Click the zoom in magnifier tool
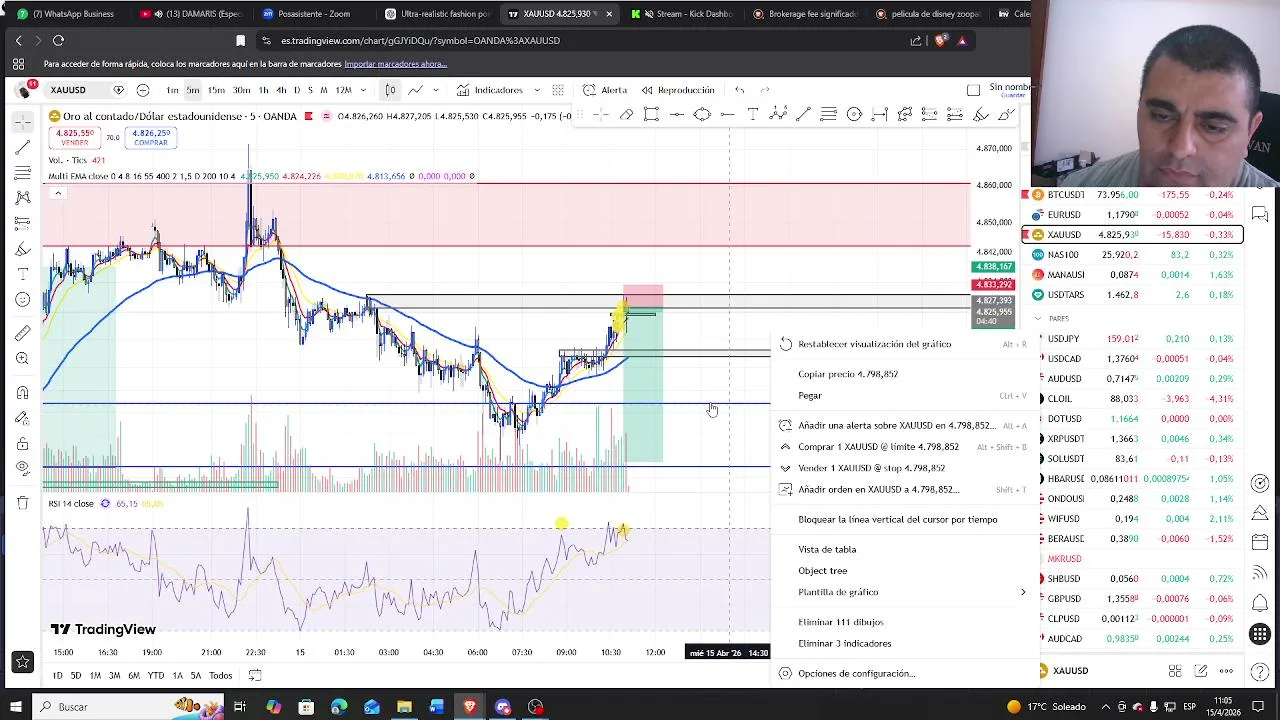Screen dimensions: 1280x720 (23, 359)
